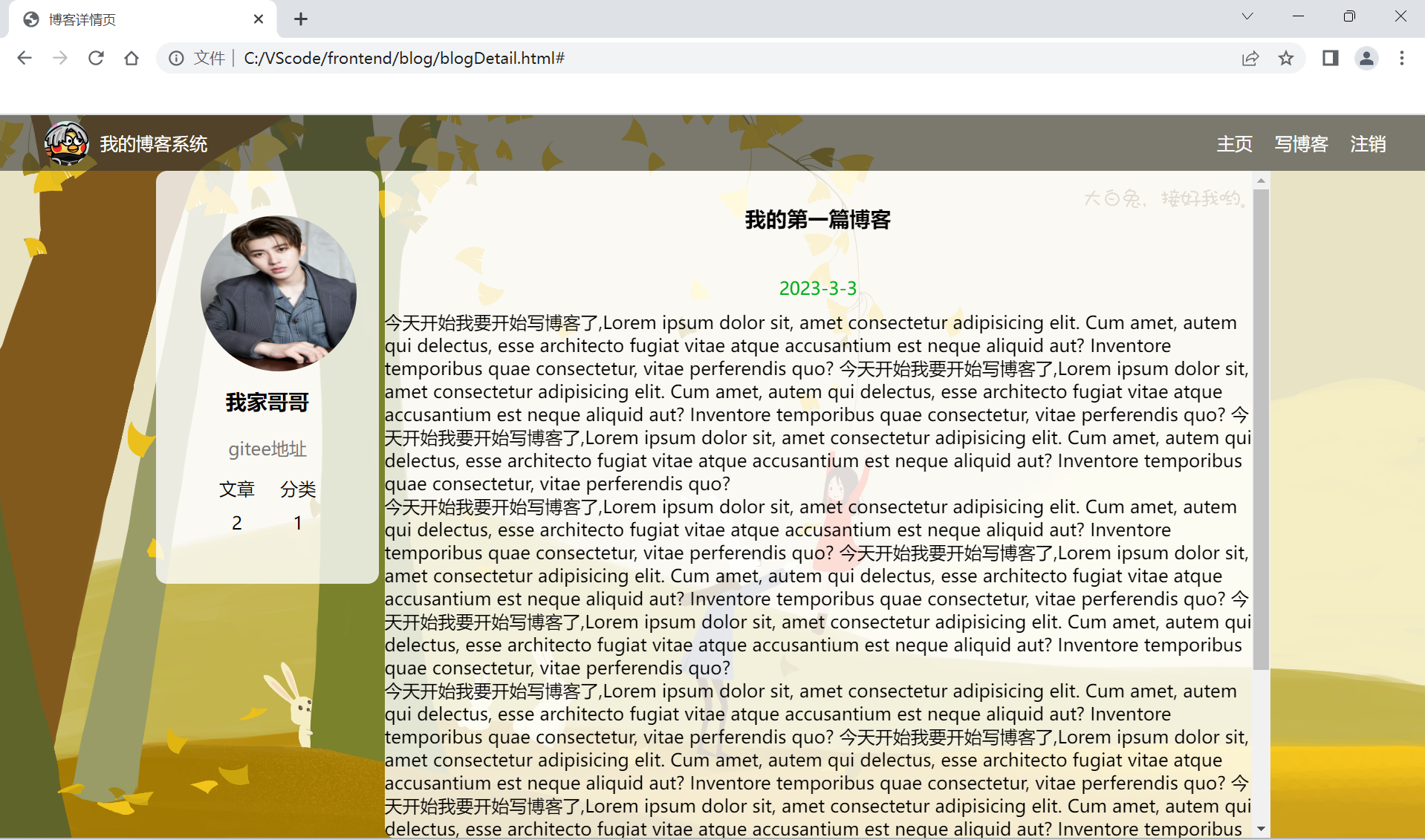Click the browser forward arrow
This screenshot has height=840, width=1425.
pyautogui.click(x=60, y=58)
